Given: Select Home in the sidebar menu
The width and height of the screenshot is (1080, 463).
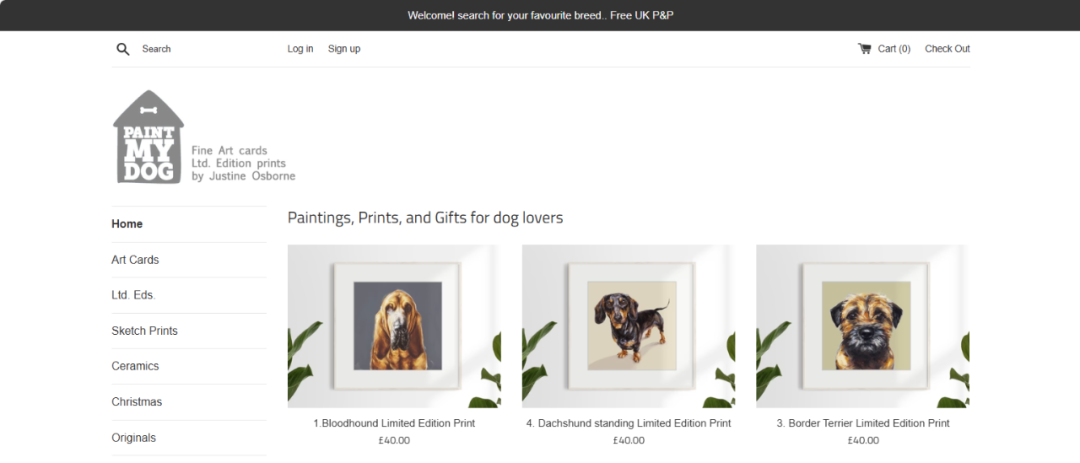Looking at the screenshot, I should pos(127,224).
